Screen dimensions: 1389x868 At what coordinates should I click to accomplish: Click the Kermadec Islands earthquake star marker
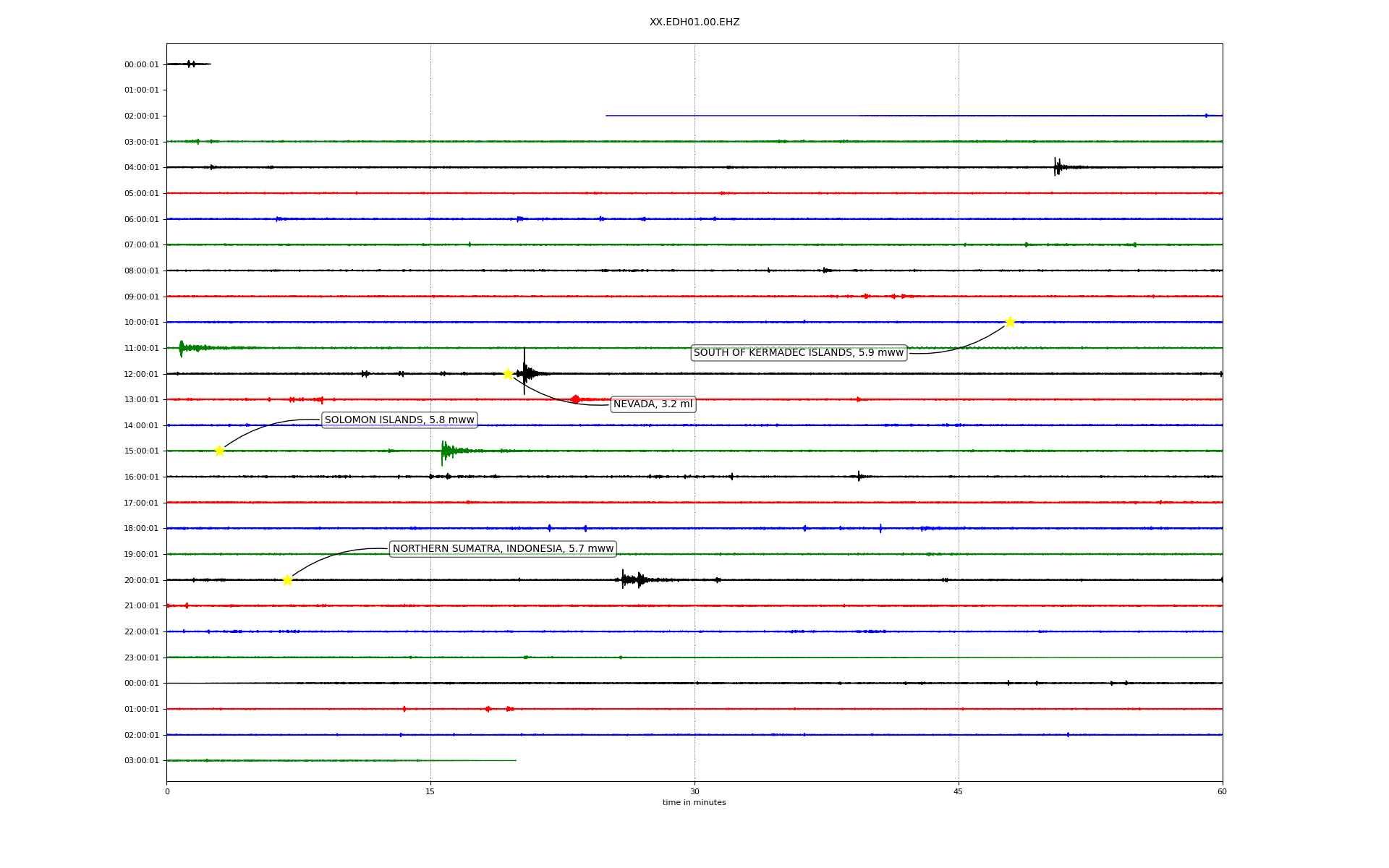click(x=1010, y=322)
